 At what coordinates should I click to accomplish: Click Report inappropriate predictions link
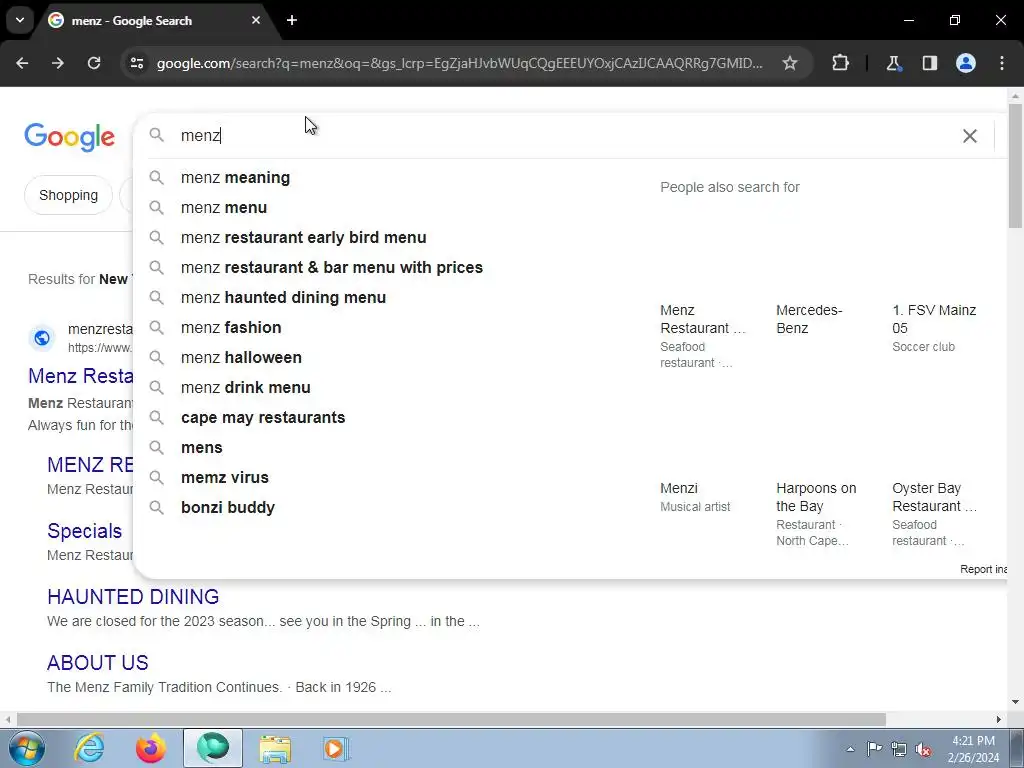tap(983, 569)
